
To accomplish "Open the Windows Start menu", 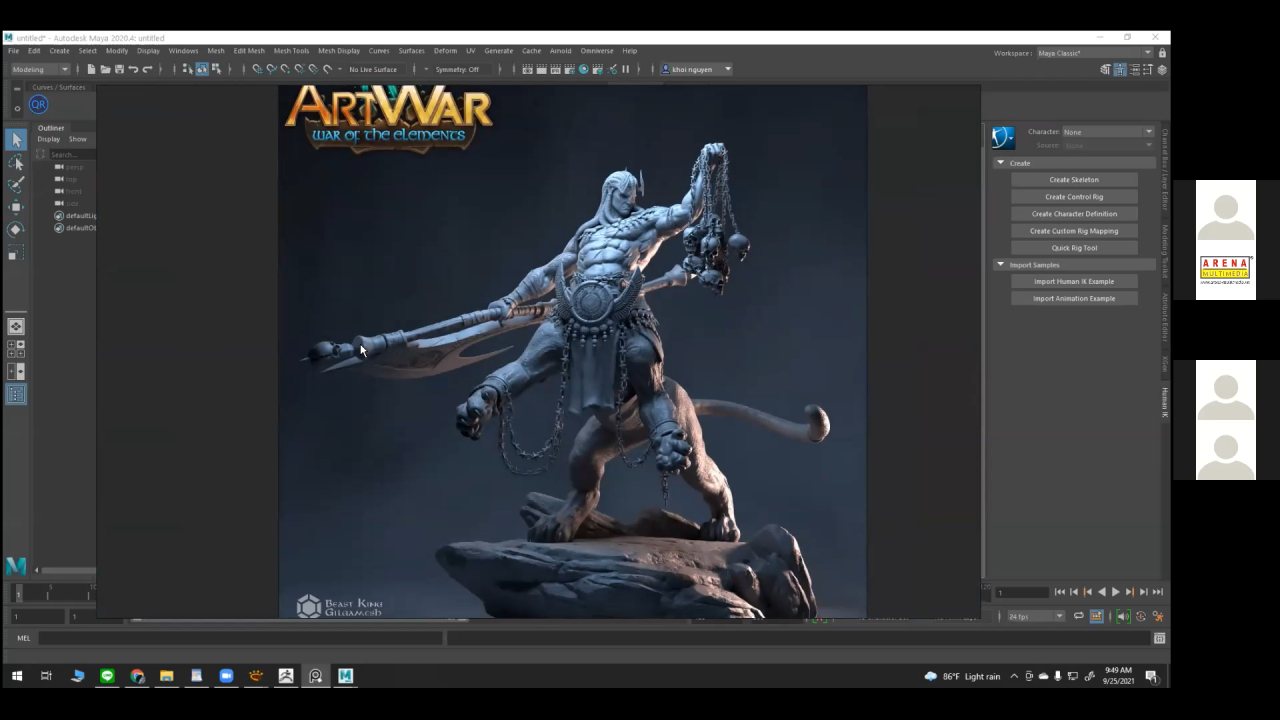I will coord(16,676).
